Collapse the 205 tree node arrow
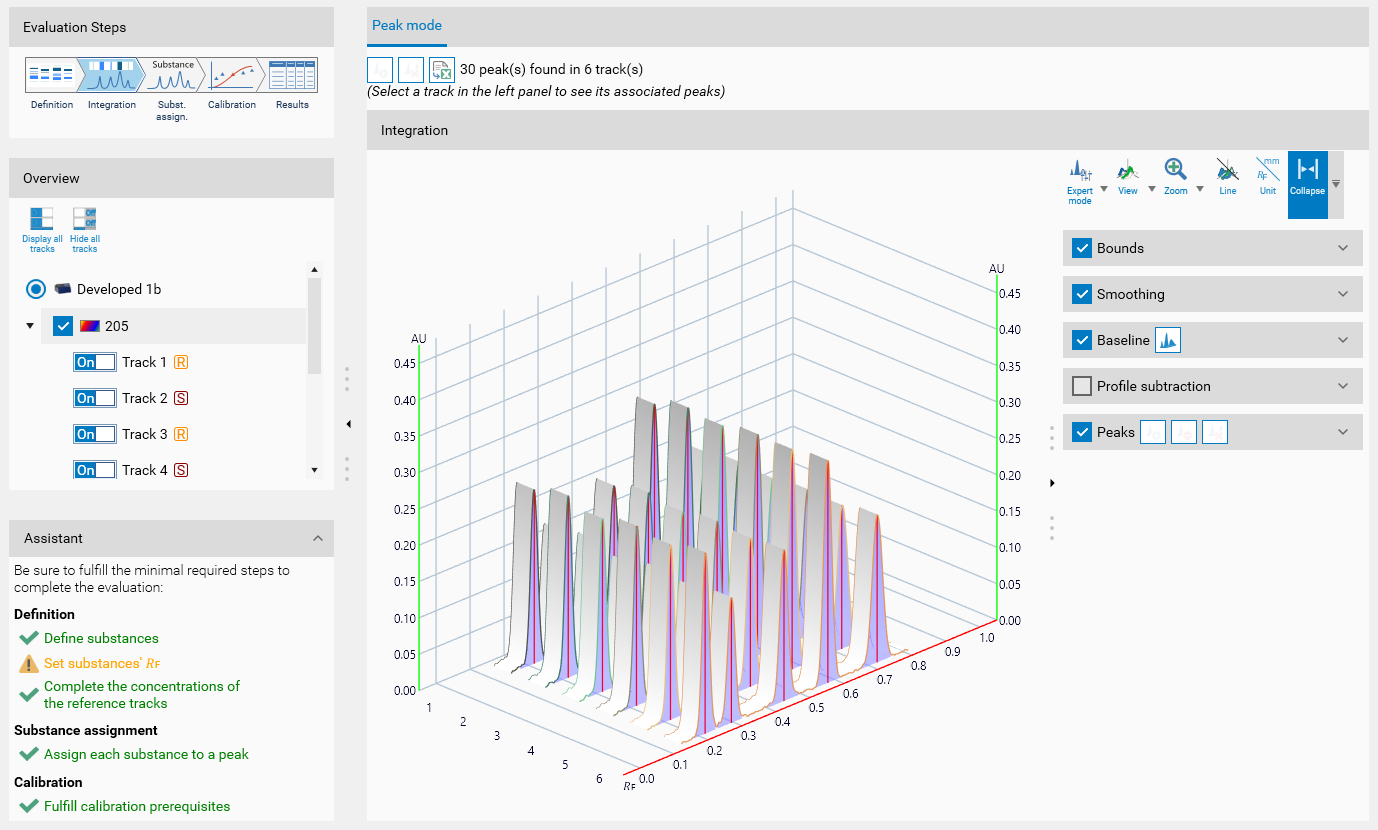The width and height of the screenshot is (1378, 830). click(30, 326)
